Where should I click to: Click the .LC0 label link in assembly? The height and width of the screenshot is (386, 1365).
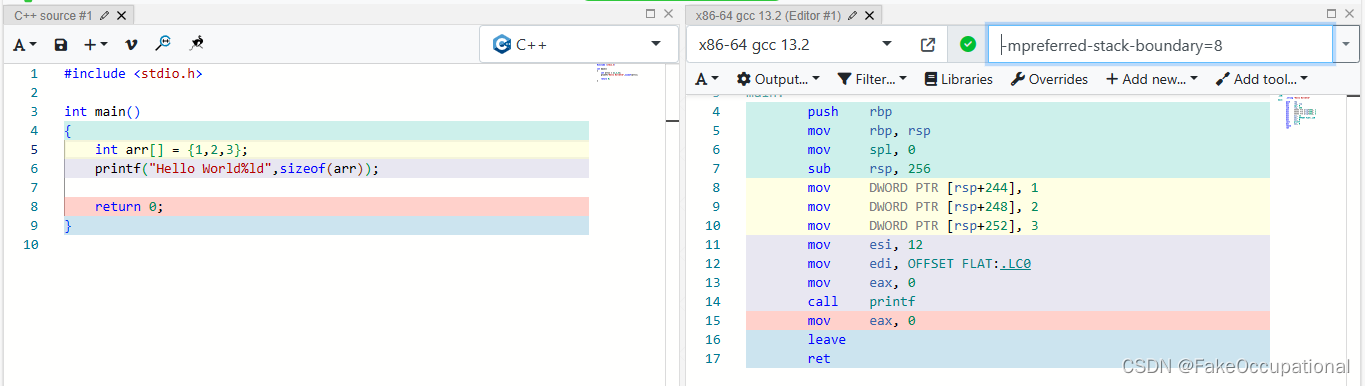[1015, 264]
